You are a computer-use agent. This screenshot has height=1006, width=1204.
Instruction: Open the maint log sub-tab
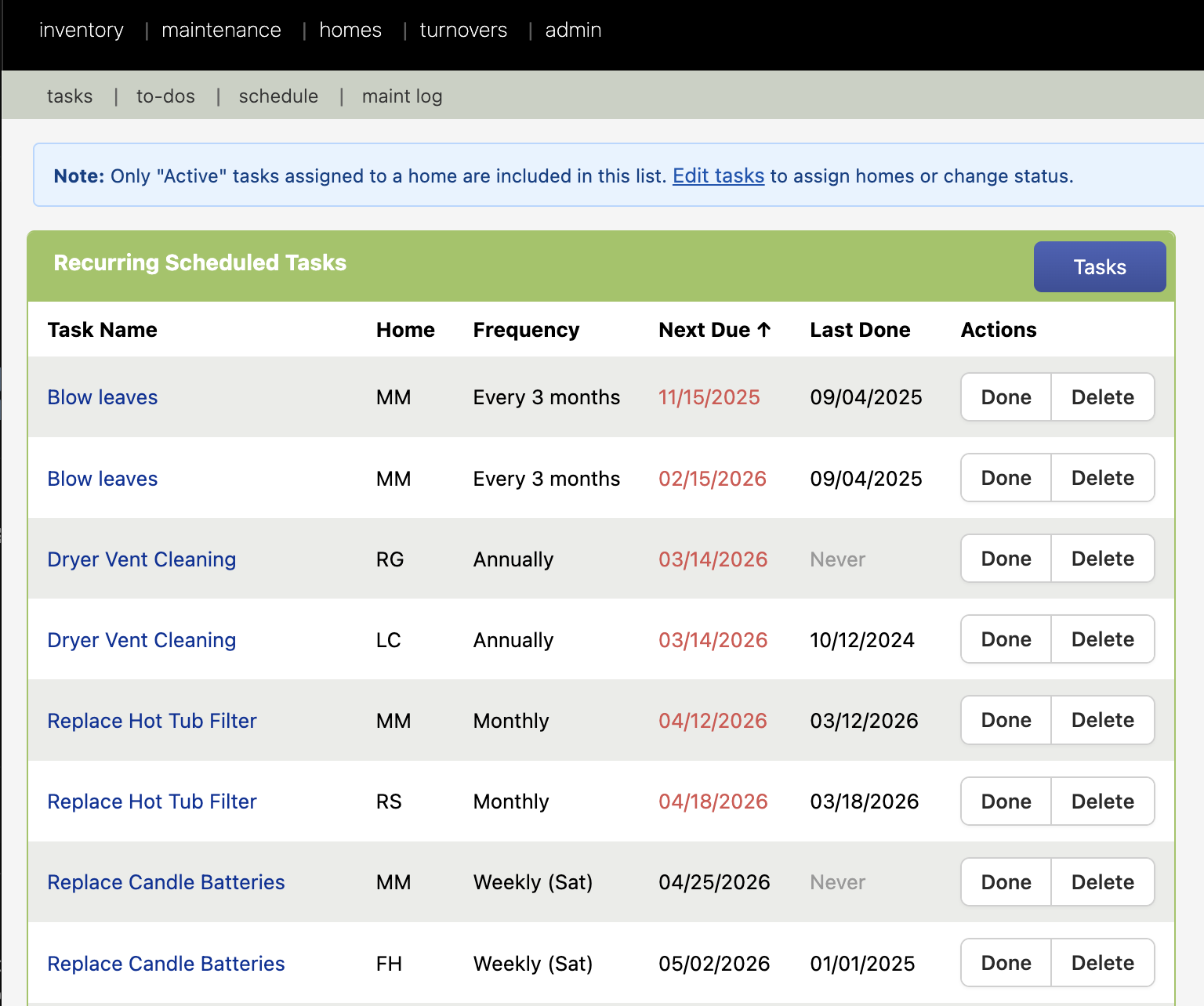coord(402,96)
